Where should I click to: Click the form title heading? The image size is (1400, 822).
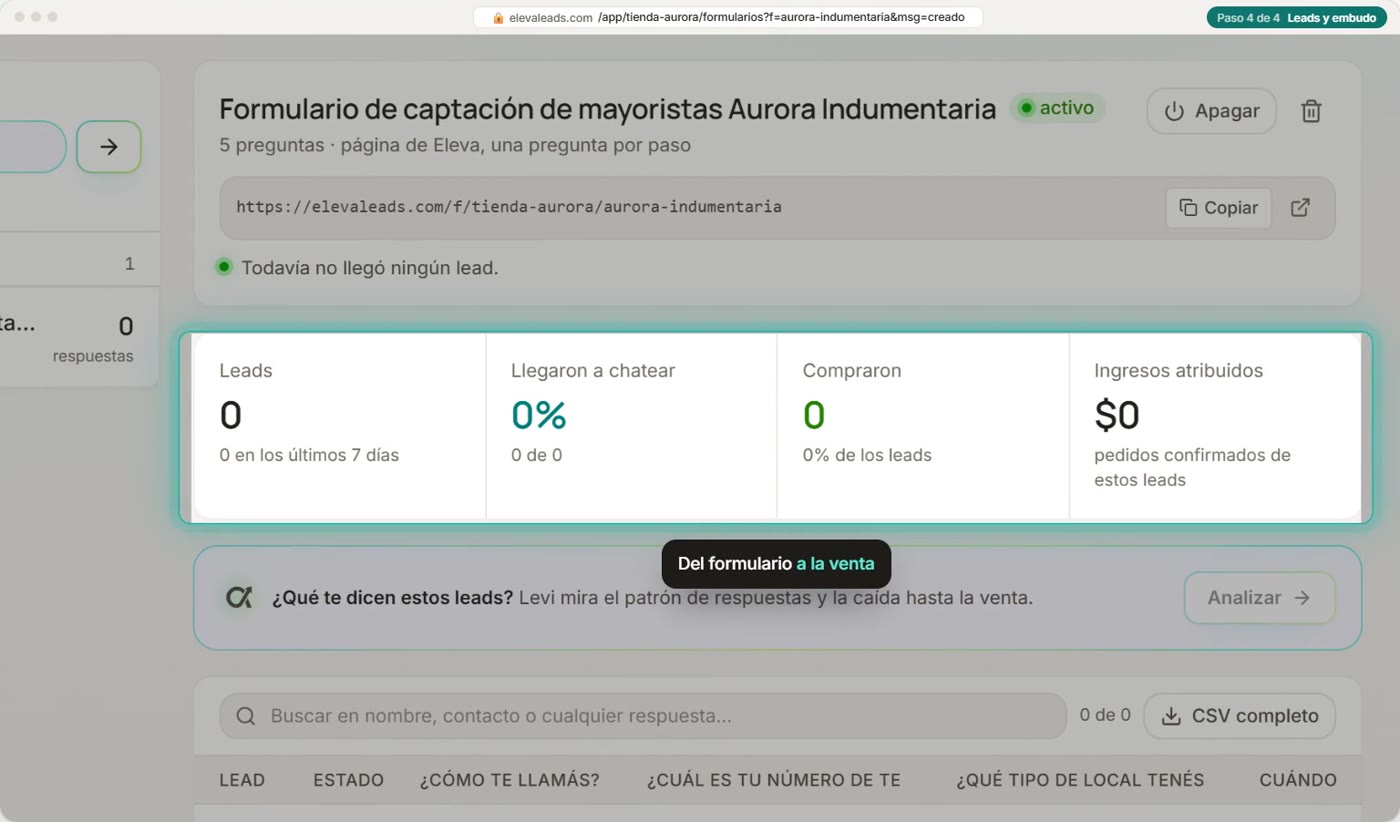pyautogui.click(x=608, y=109)
